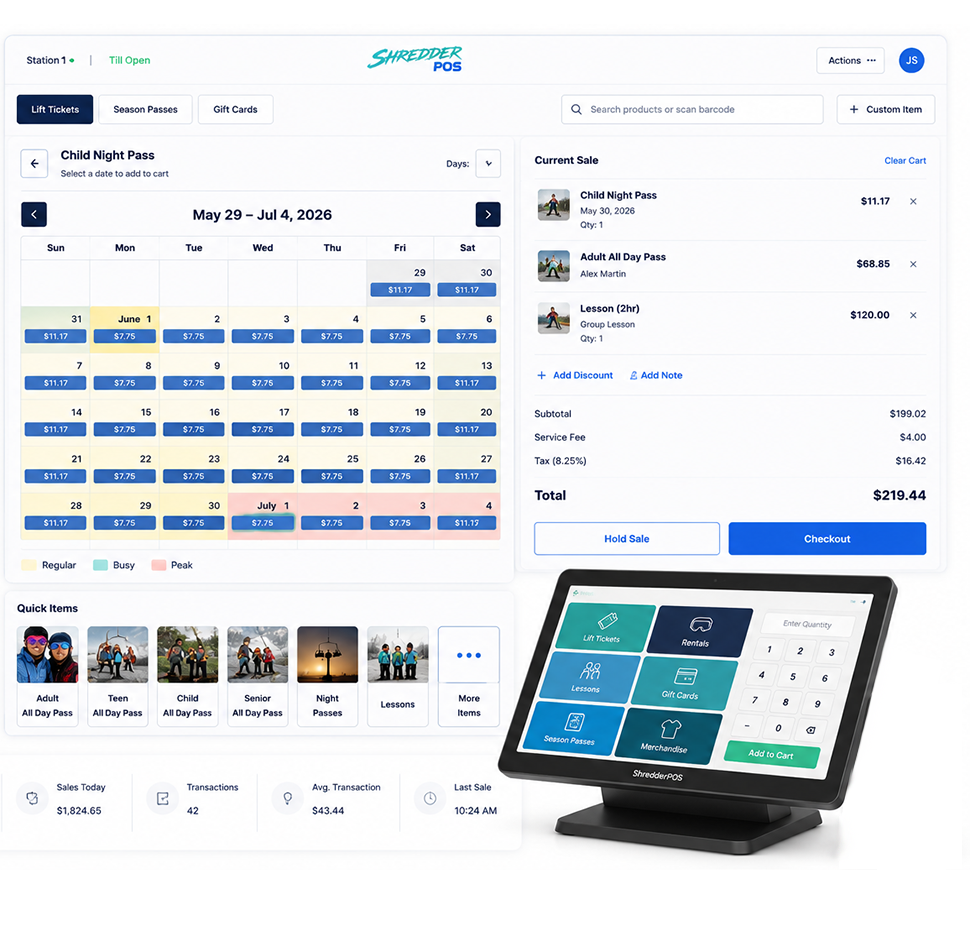Proceed to Checkout

tap(827, 539)
